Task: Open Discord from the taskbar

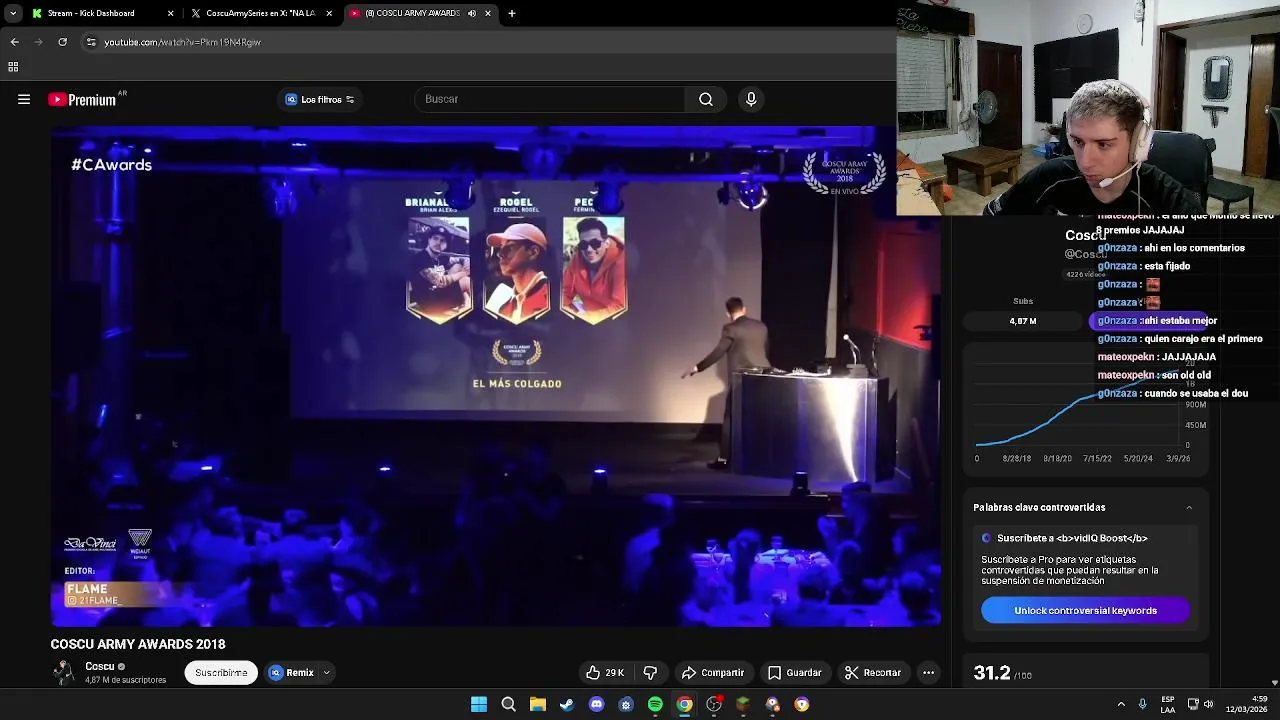Action: (x=596, y=704)
